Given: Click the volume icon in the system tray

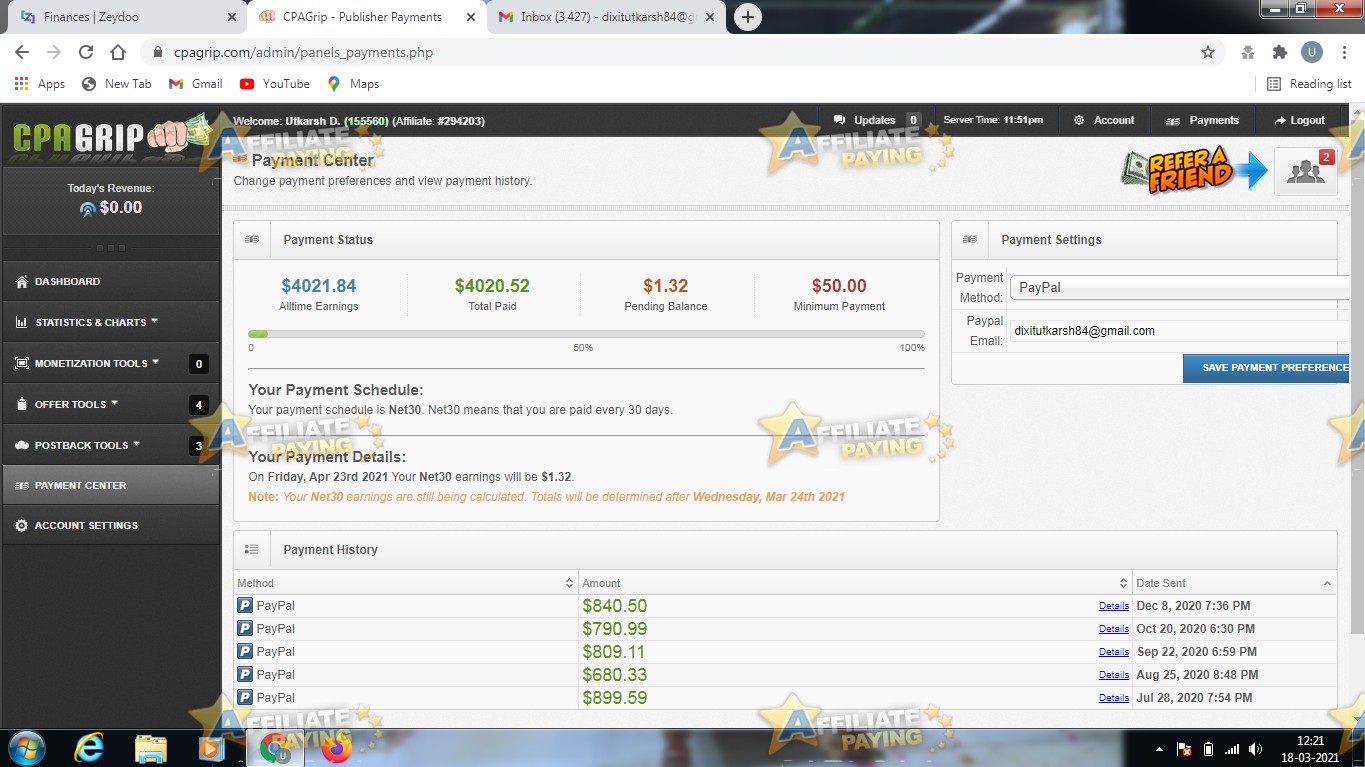Looking at the screenshot, I should pos(1256,748).
